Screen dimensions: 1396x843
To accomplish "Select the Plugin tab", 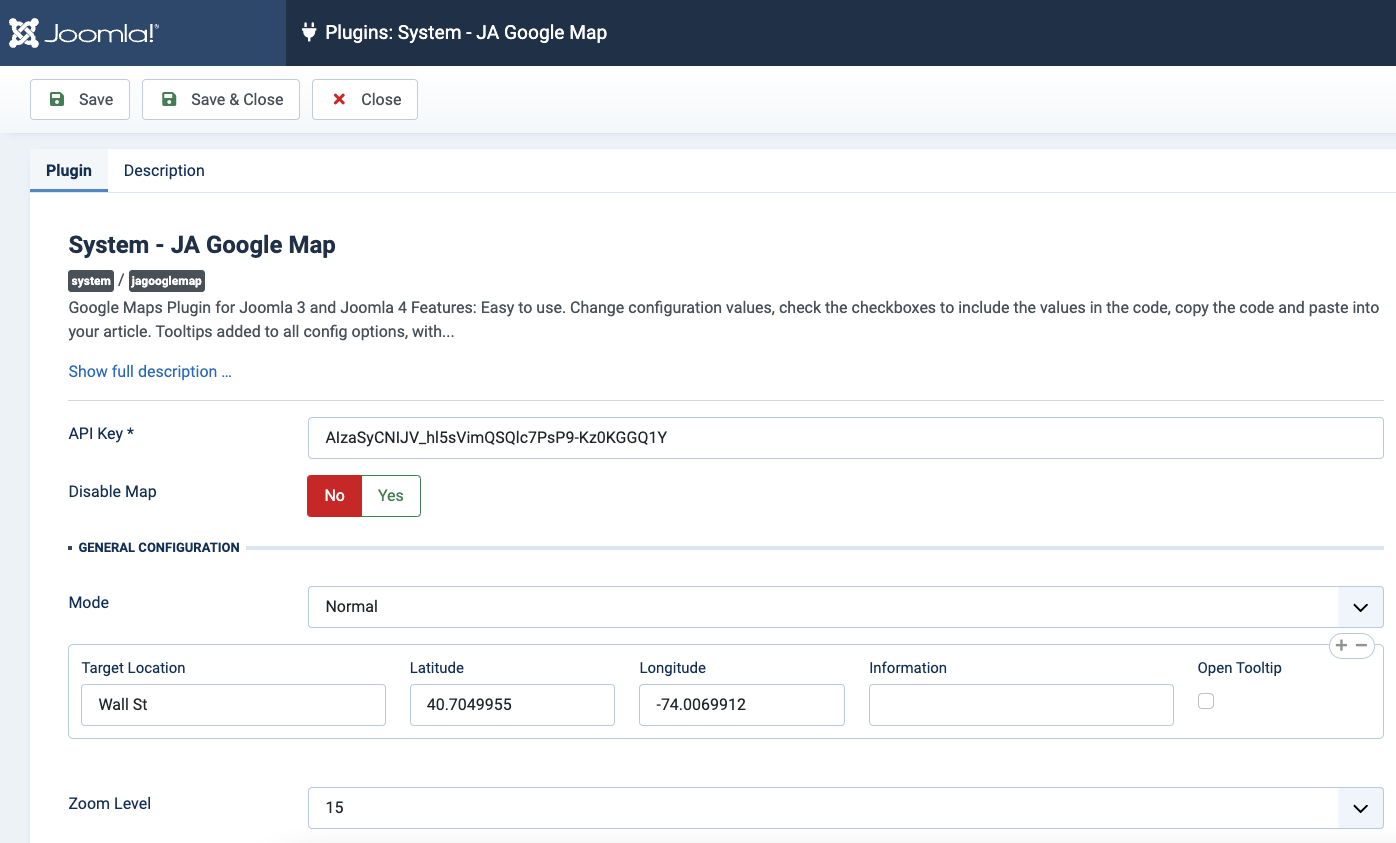I will tap(69, 171).
